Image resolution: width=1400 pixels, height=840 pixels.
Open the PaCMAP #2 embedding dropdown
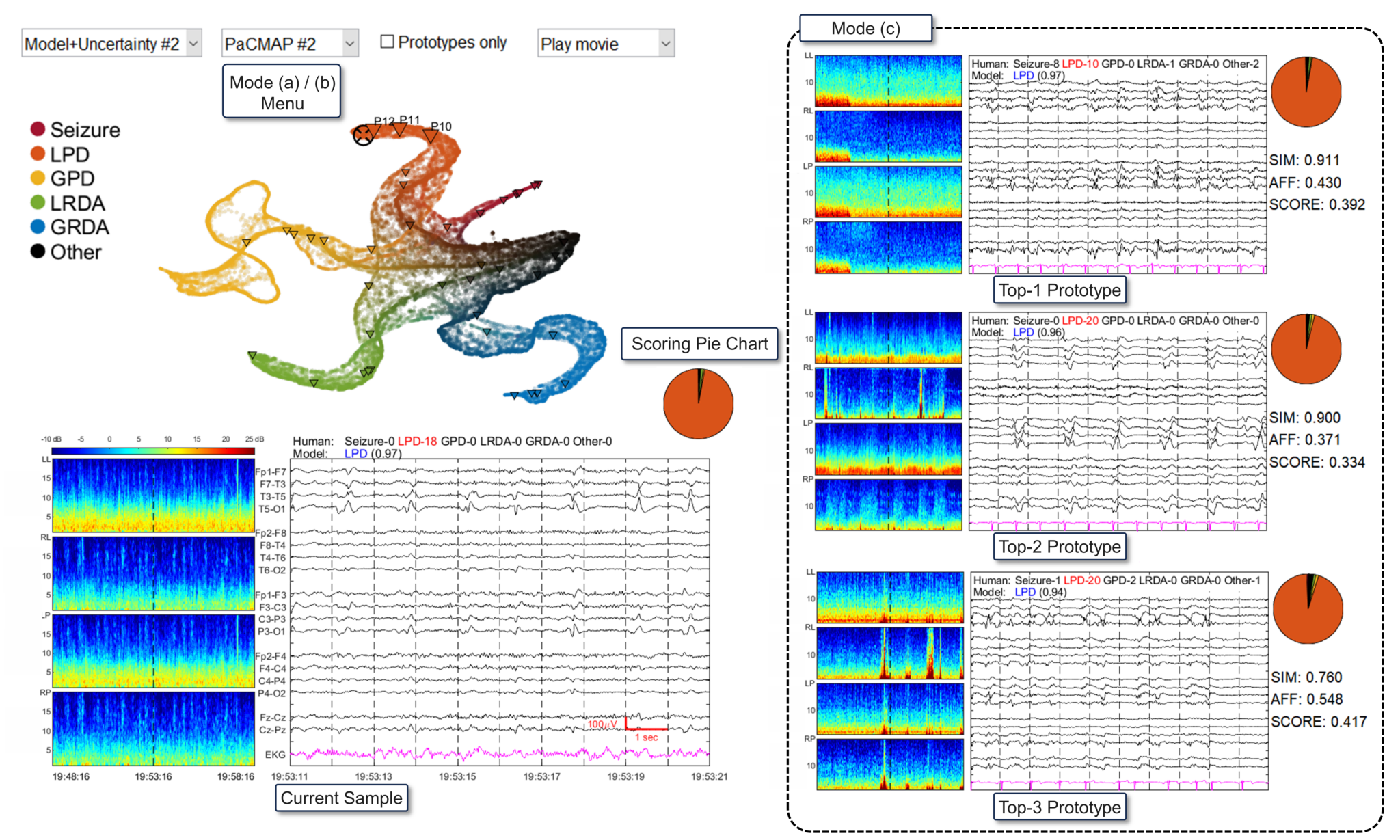point(289,42)
